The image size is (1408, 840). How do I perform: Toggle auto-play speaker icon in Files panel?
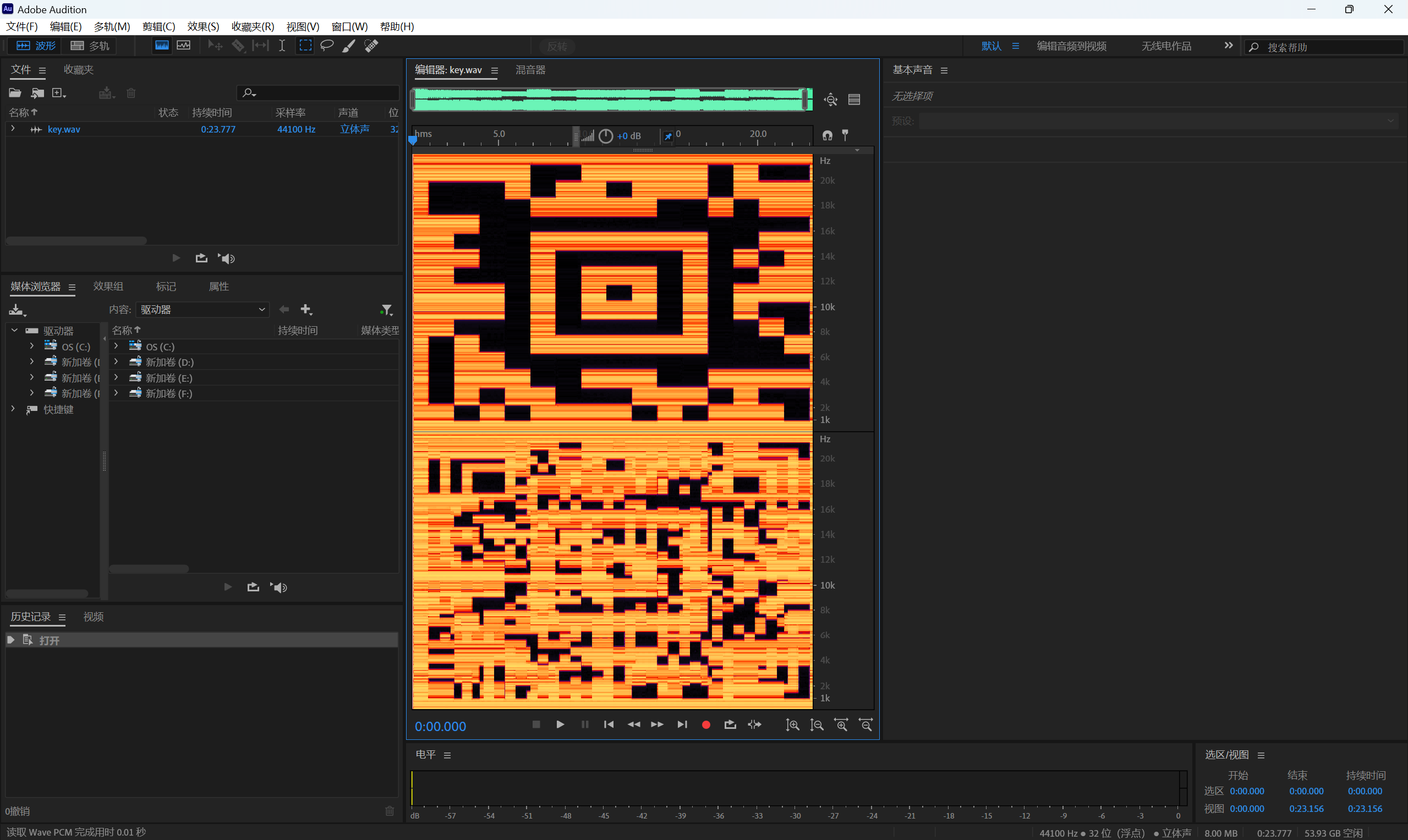point(227,259)
